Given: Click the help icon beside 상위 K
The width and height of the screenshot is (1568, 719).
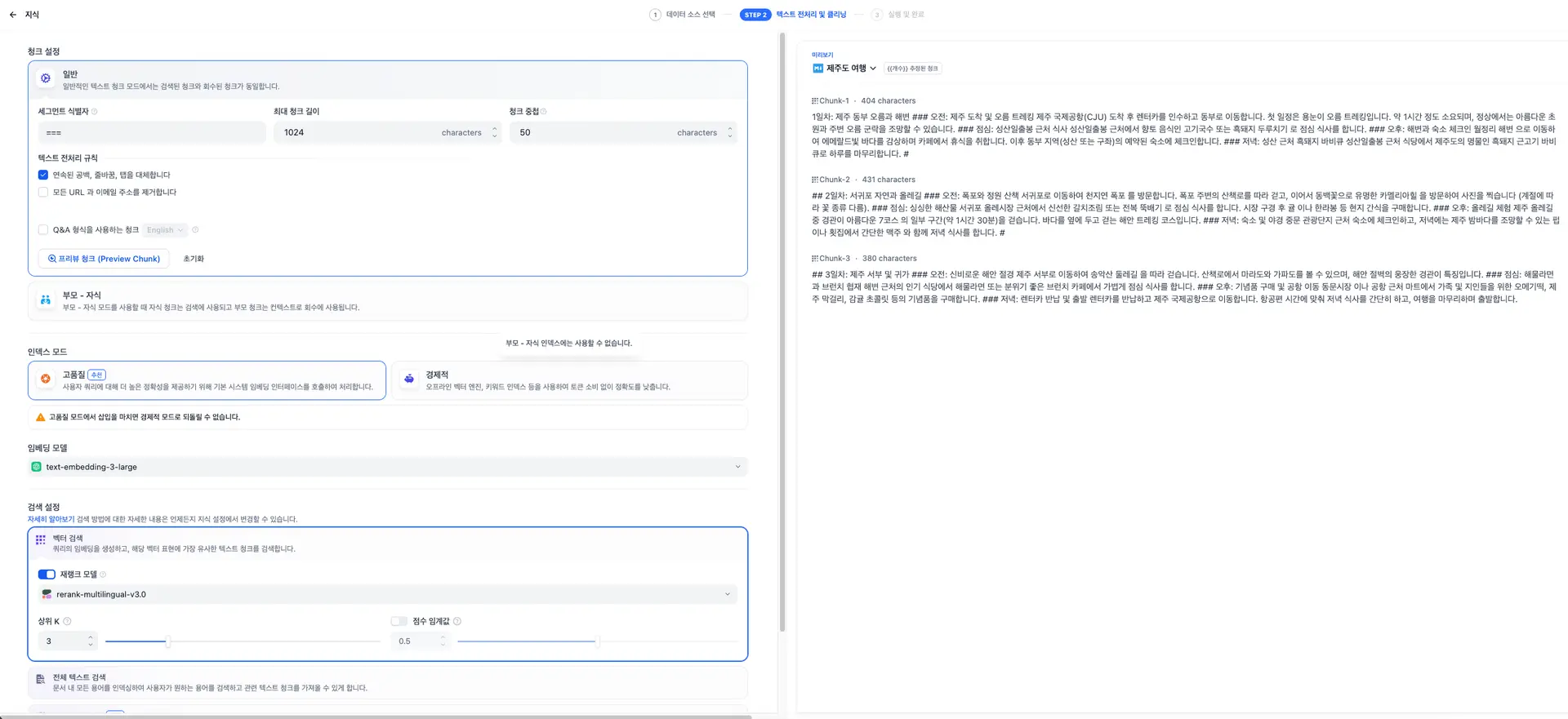Looking at the screenshot, I should tap(67, 621).
